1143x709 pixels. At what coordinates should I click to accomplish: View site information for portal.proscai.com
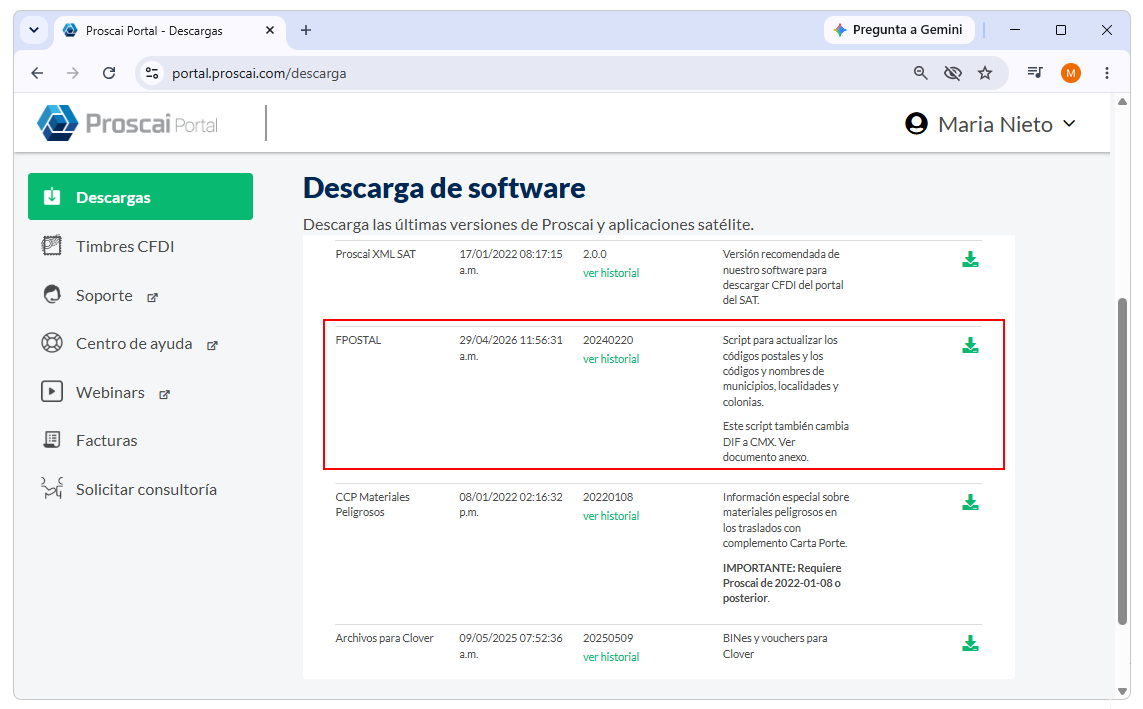[152, 73]
